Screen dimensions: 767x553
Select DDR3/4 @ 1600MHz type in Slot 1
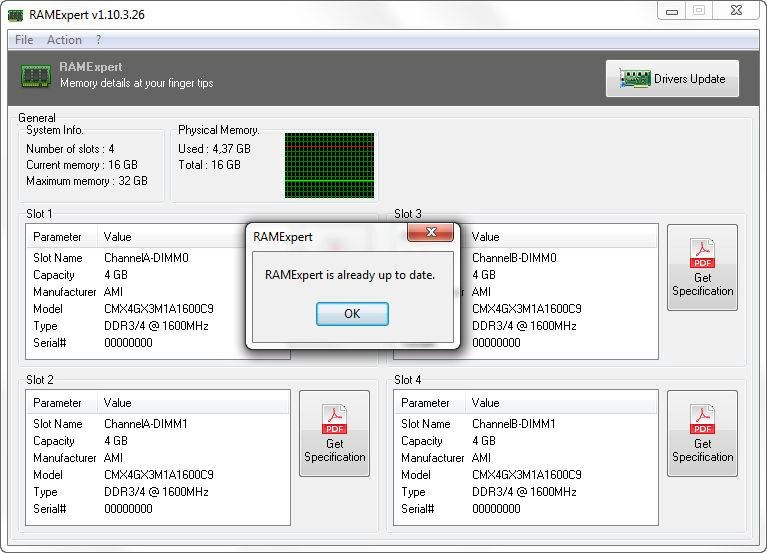pos(157,326)
